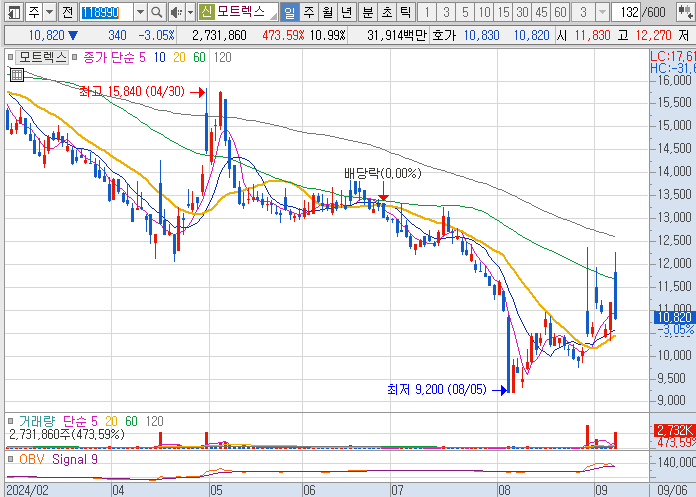Click the ask price 10,830
The width and height of the screenshot is (696, 497).
click(482, 35)
